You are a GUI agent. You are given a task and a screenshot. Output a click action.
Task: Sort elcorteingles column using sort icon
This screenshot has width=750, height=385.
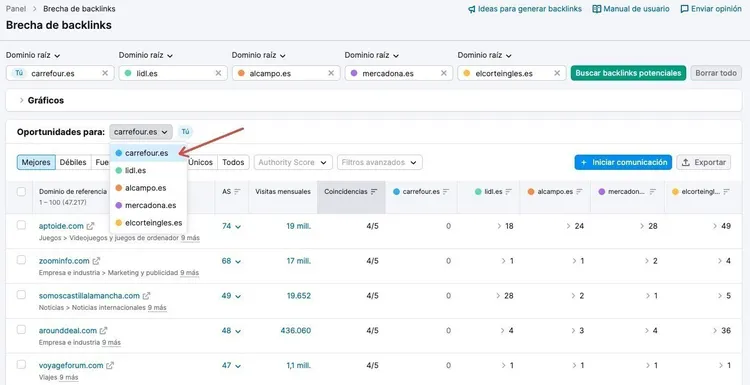727,191
